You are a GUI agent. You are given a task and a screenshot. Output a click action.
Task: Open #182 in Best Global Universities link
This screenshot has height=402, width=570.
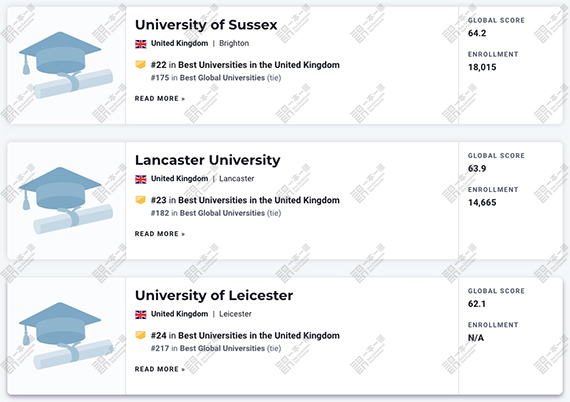[x=208, y=213]
